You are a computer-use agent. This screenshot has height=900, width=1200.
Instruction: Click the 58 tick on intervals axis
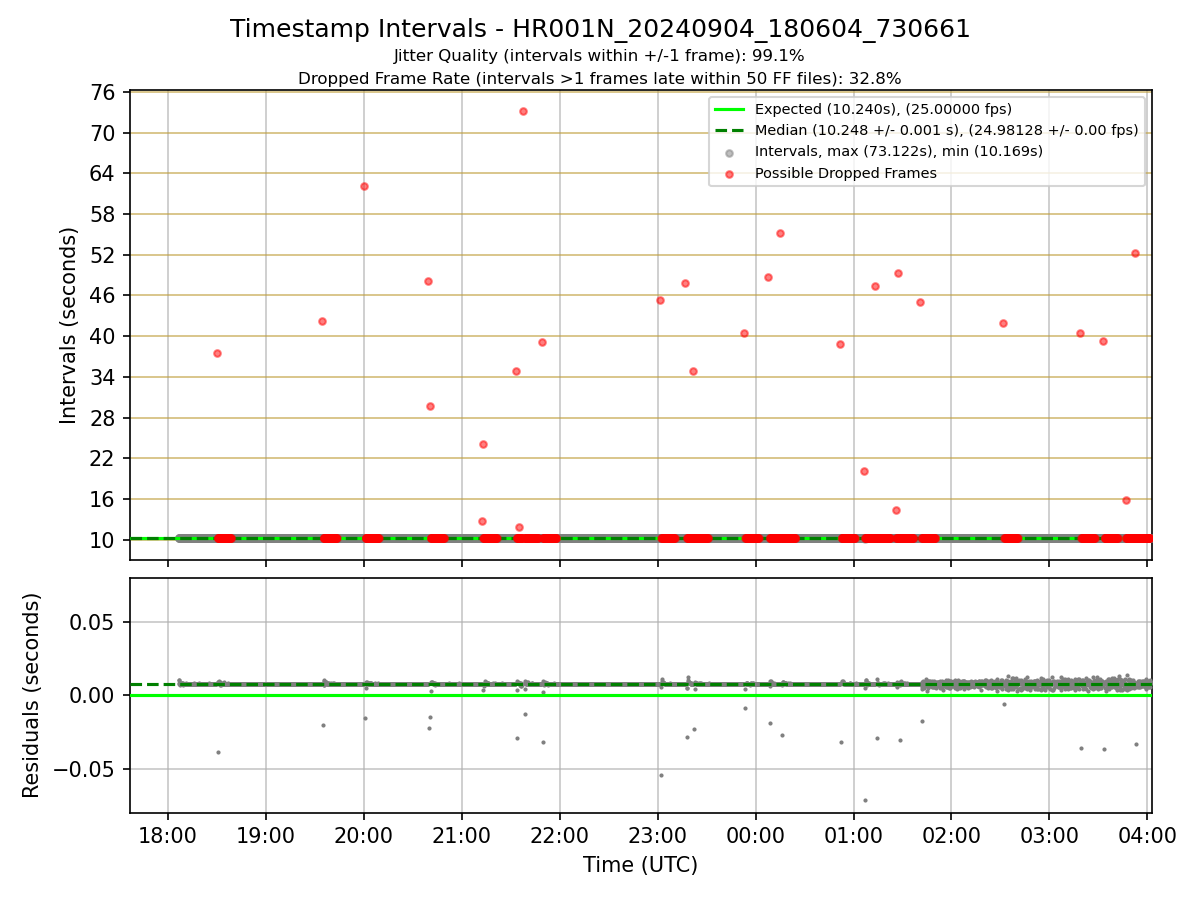click(105, 214)
